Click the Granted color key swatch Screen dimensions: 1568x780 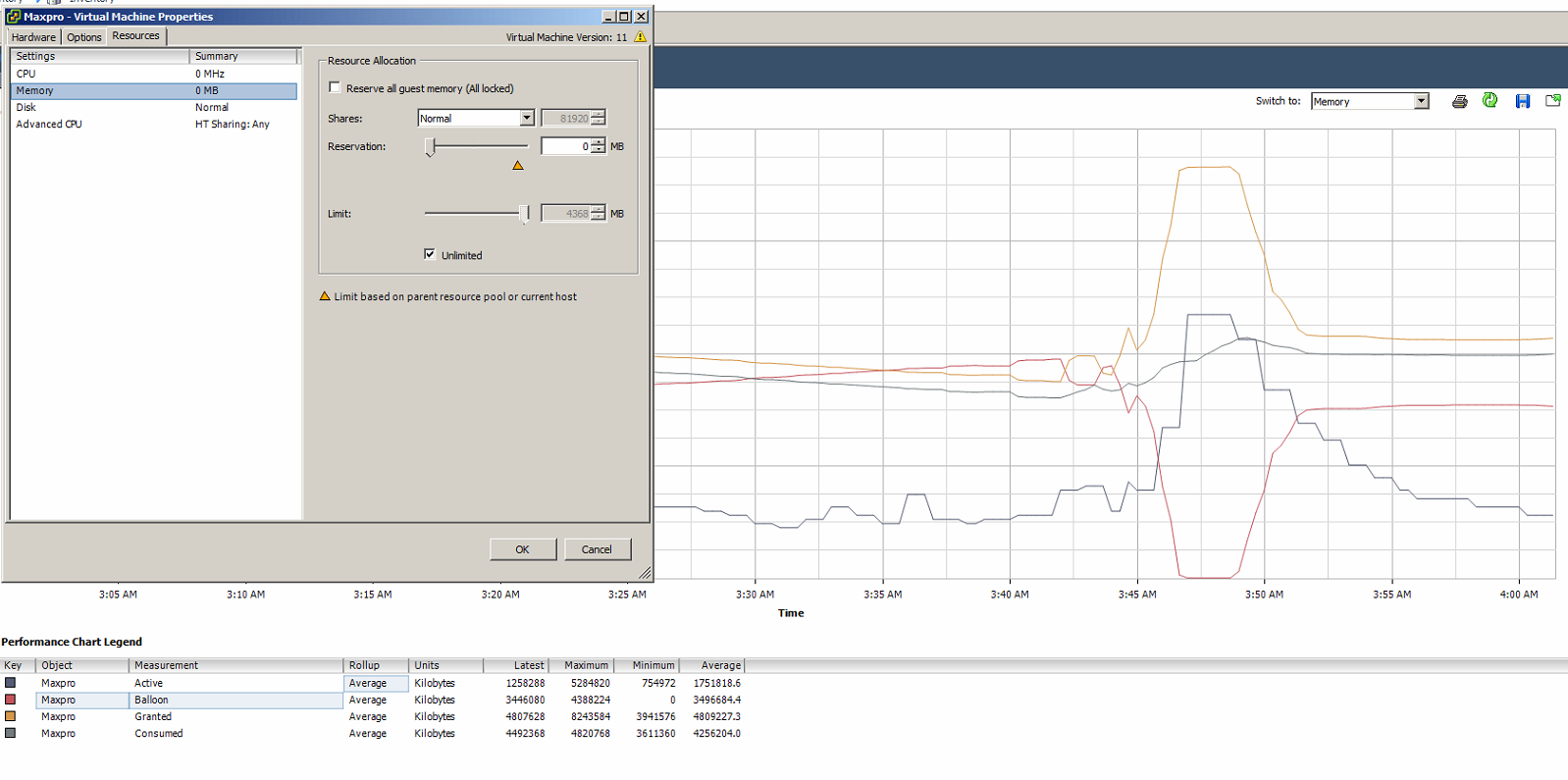tap(10, 715)
